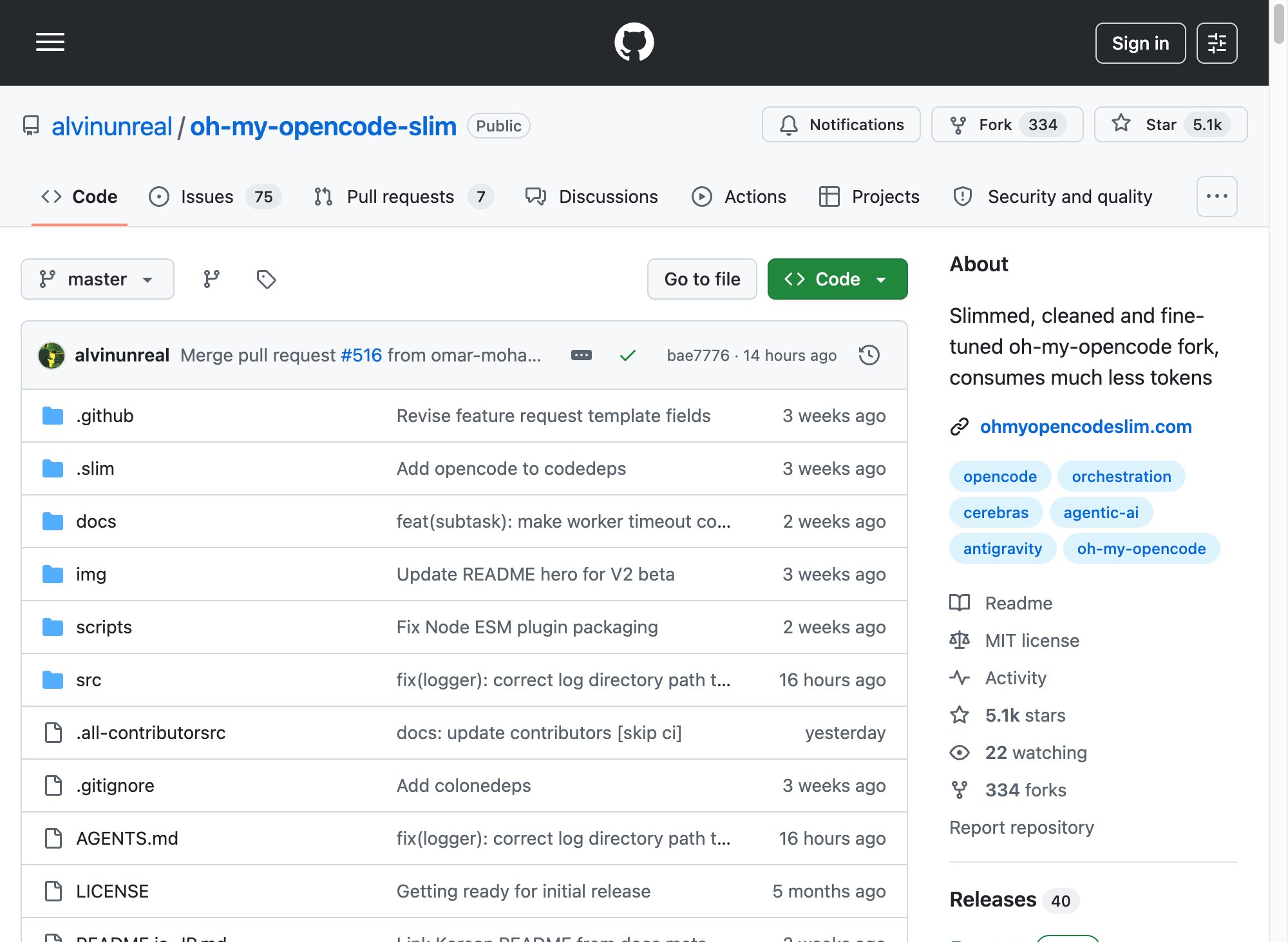Screen dimensions: 1288x942
Task: Open appearance settings sliders icon
Action: (x=1217, y=43)
